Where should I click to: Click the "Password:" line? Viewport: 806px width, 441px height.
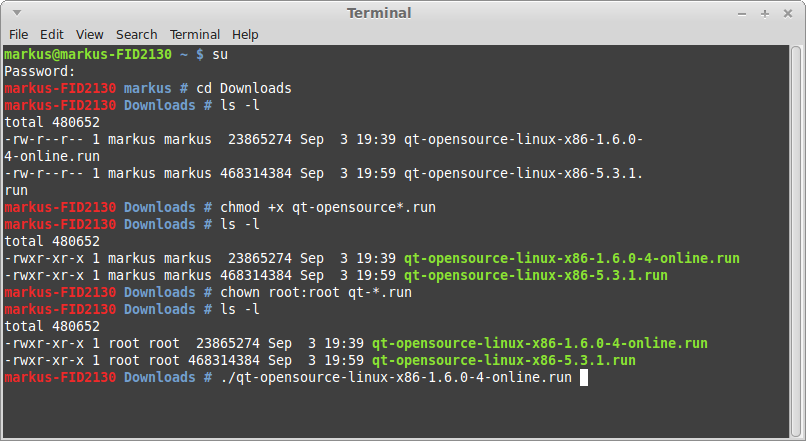click(x=40, y=72)
